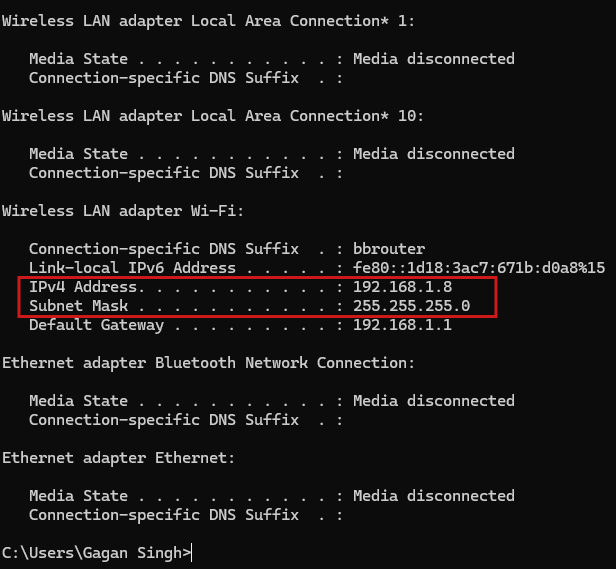616x569 pixels.
Task: Click the Ethernet adapter Bluetooth Network Connection heading
Action: pos(208,363)
